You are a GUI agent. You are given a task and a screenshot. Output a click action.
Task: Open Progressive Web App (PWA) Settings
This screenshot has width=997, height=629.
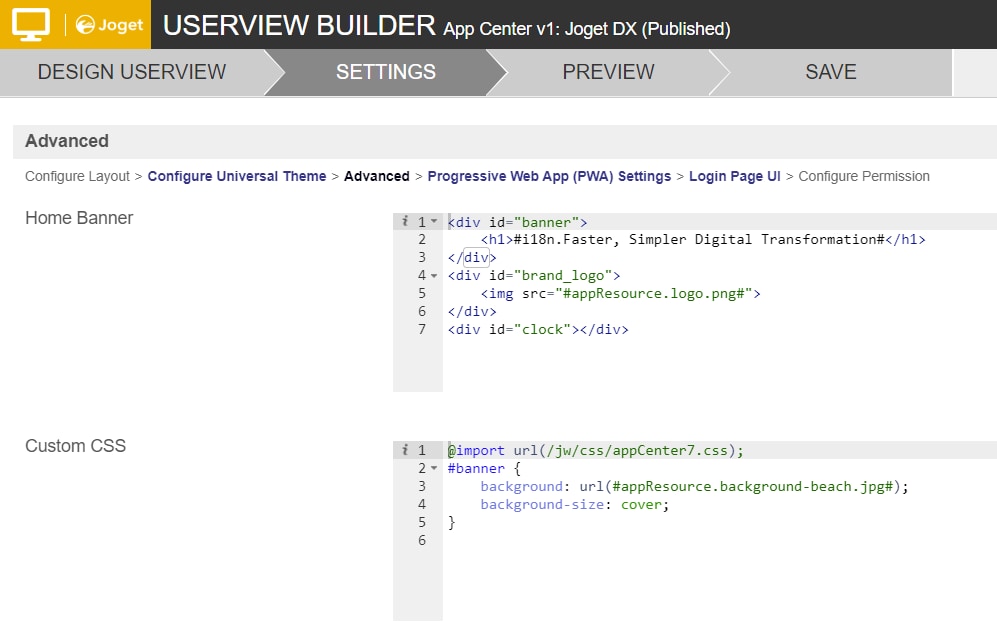pos(549,176)
